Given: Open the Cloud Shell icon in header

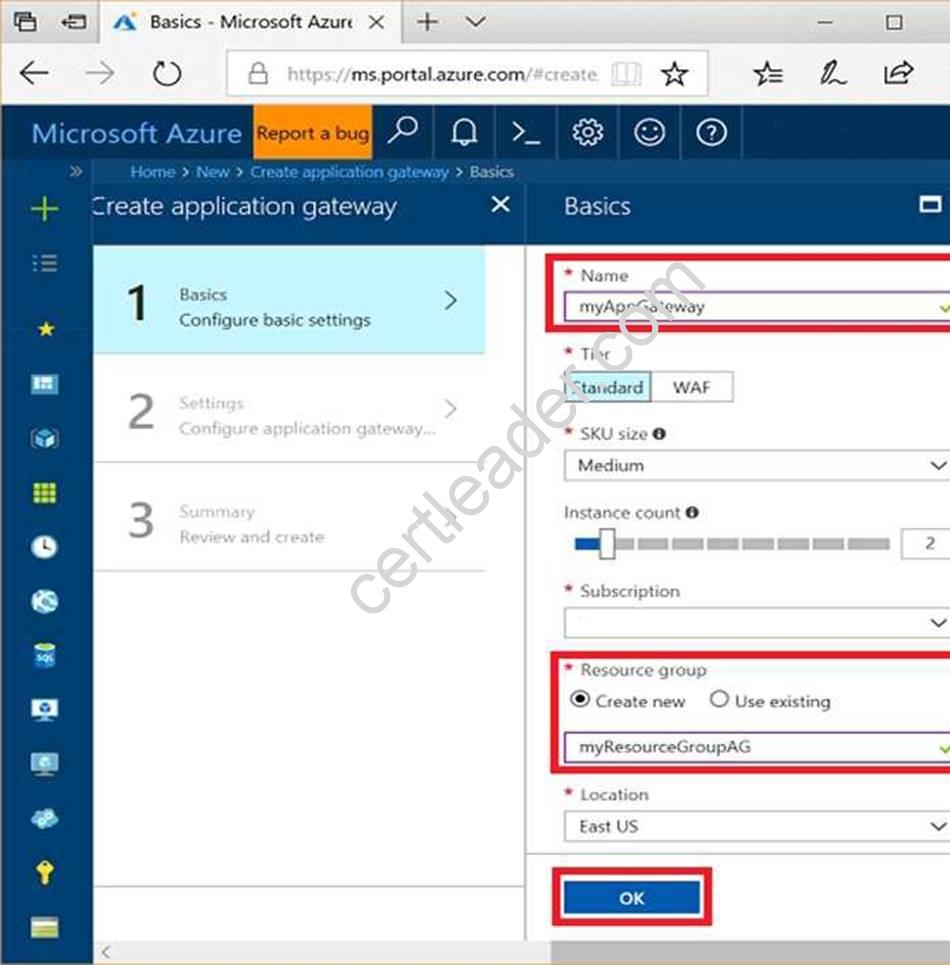Looking at the screenshot, I should coord(526,132).
